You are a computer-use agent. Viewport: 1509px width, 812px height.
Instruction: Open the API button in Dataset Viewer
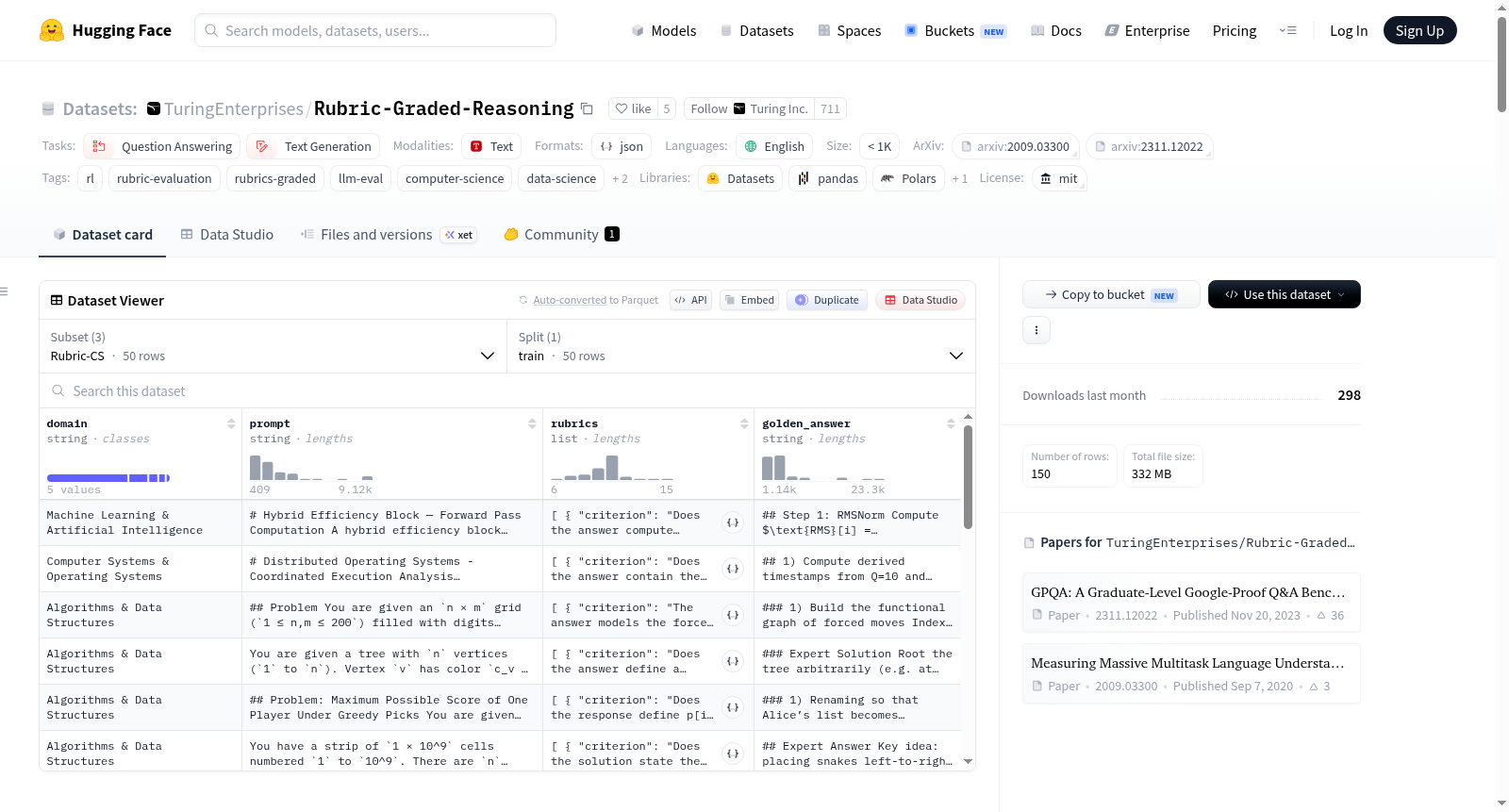click(x=690, y=300)
